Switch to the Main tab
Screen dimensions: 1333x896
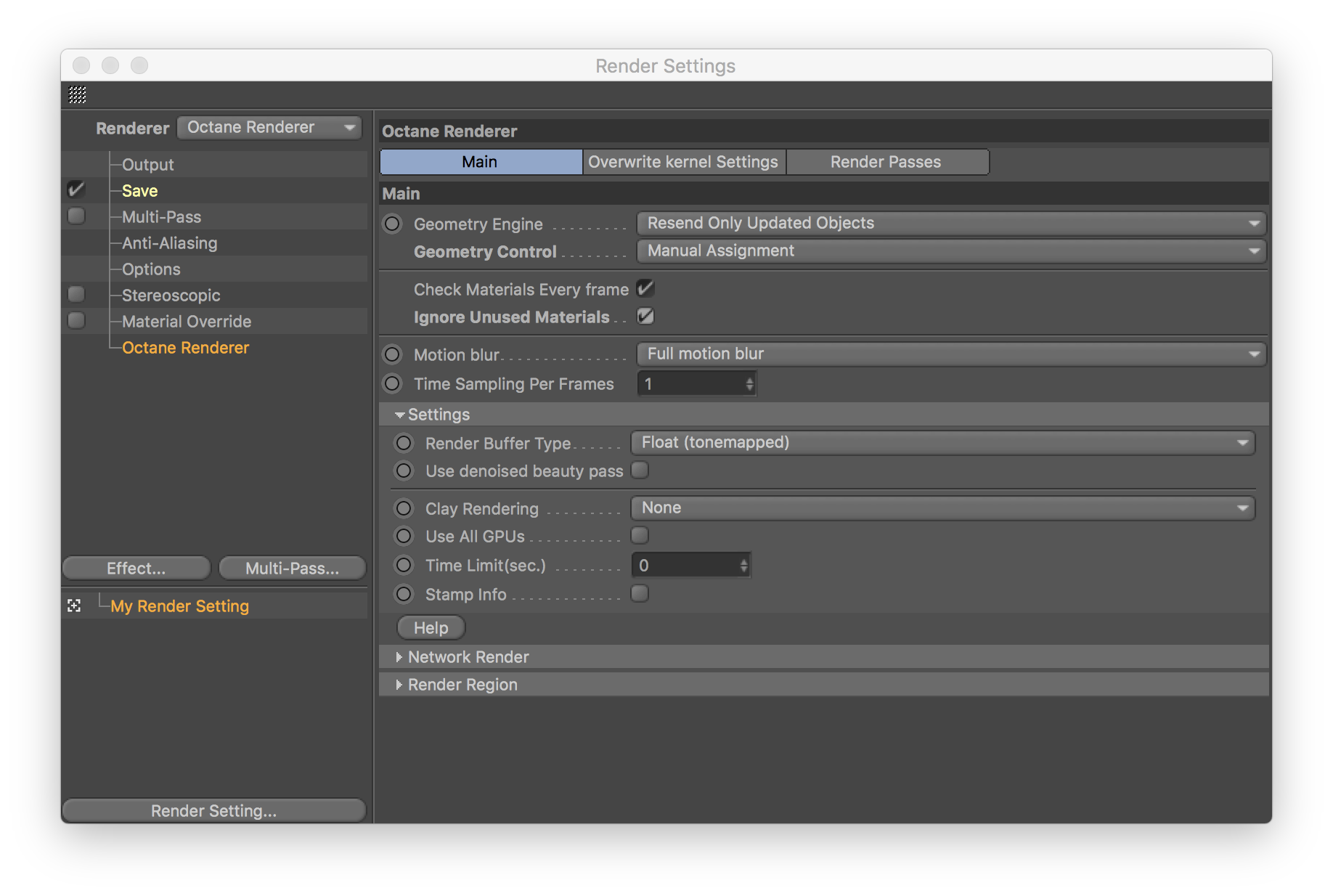click(x=481, y=162)
